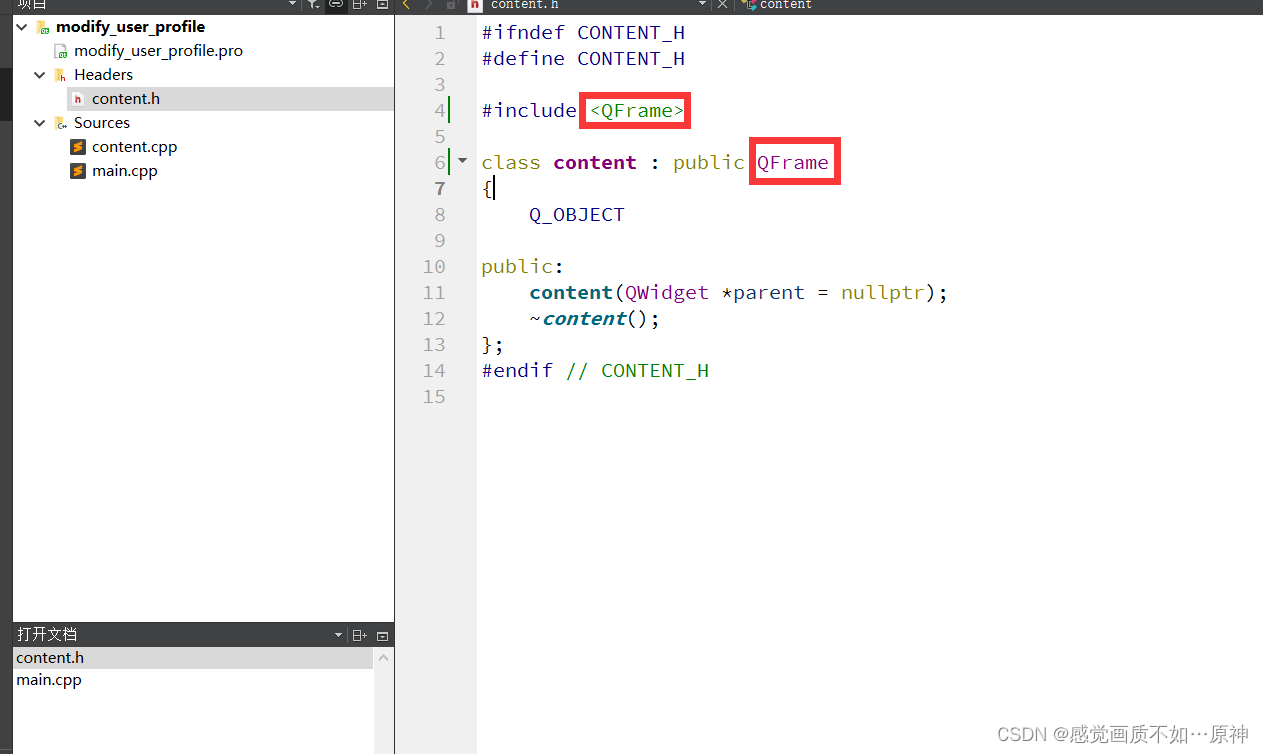
Task: Go forward using the right arrow
Action: pyautogui.click(x=428, y=5)
